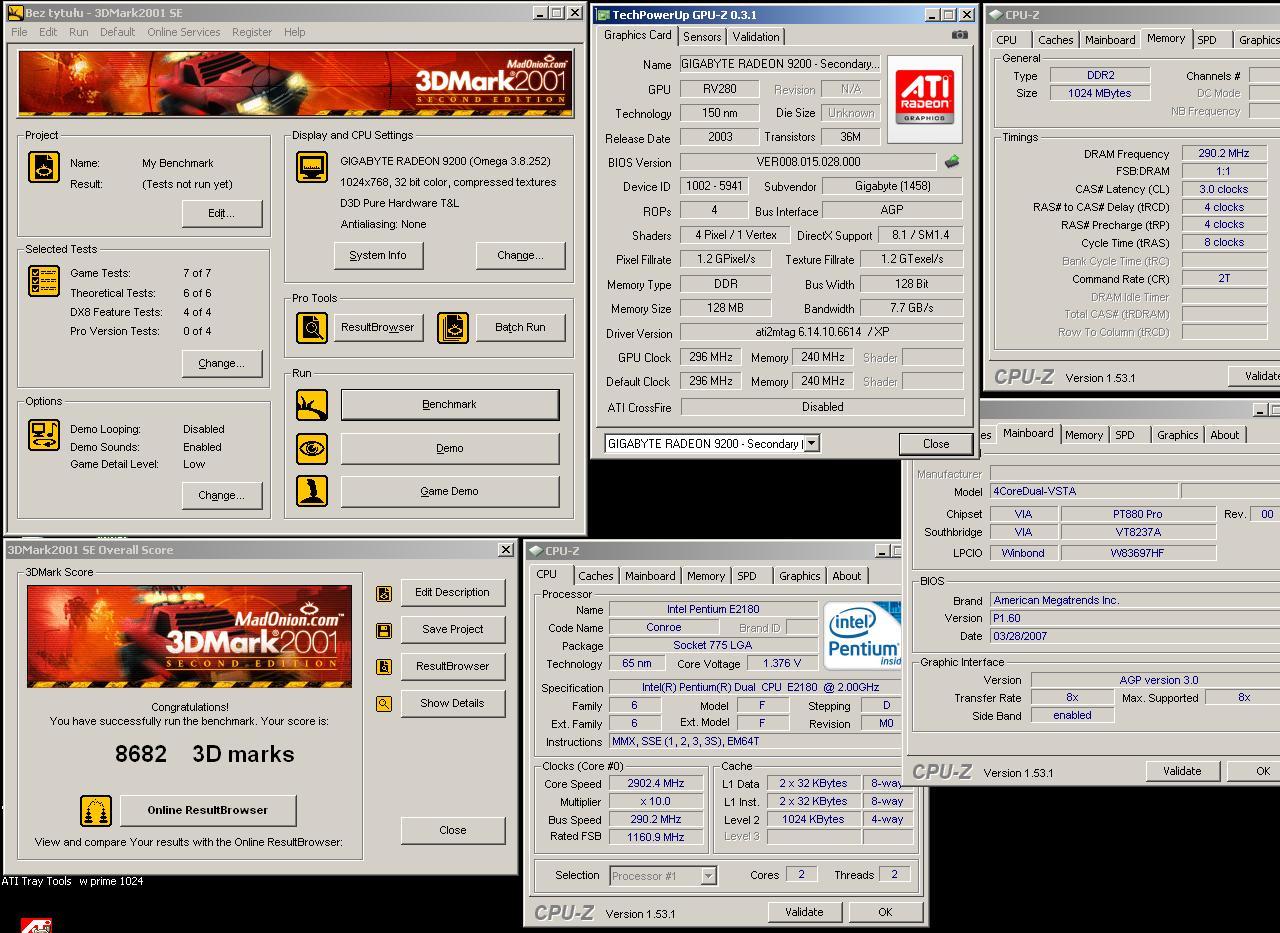The image size is (1280, 933).
Task: Click the icon next to Edit Description
Action: coord(383,593)
